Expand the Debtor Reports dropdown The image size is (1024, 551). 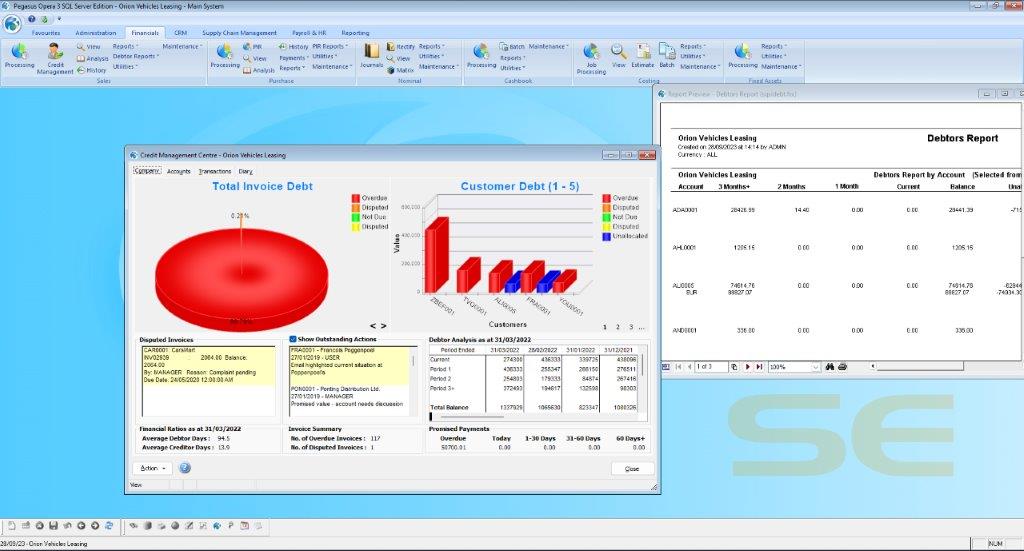click(135, 57)
